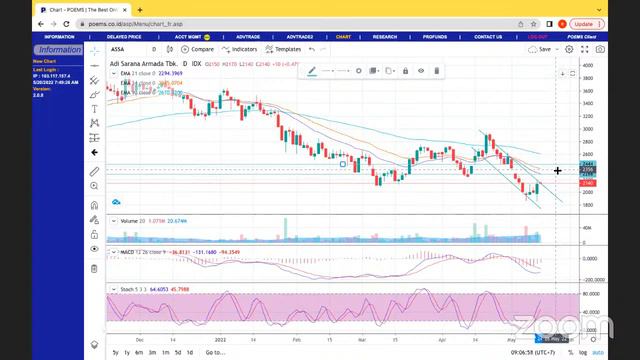
Task: Open the Compare symbol dialog
Action: (x=198, y=49)
